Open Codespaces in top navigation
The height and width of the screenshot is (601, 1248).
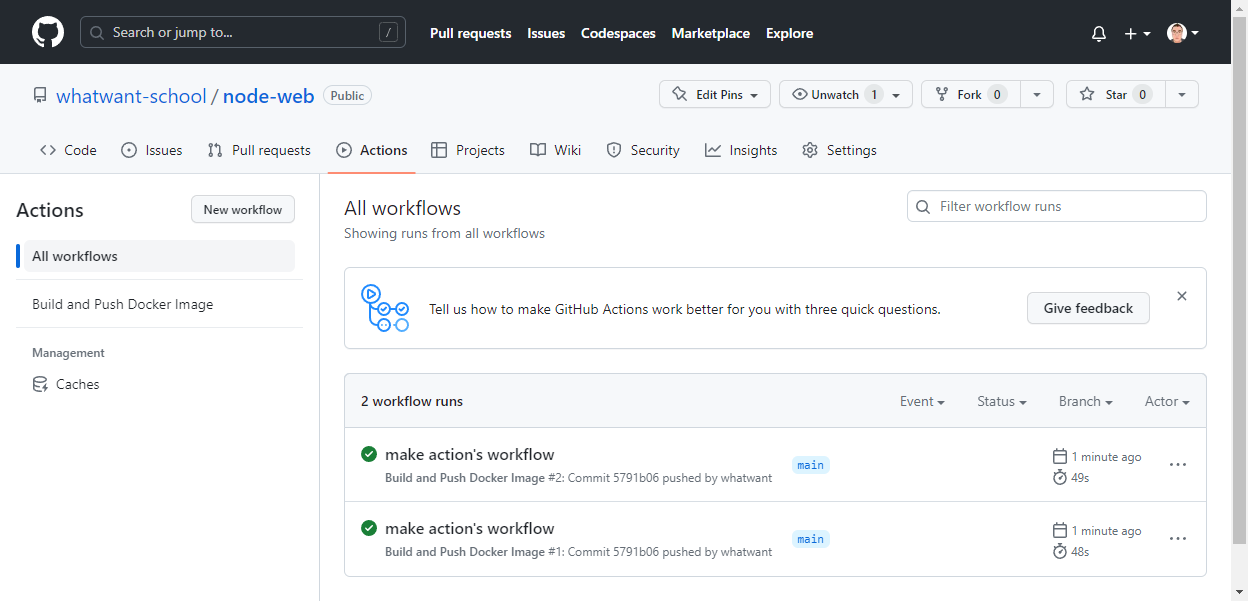click(618, 33)
